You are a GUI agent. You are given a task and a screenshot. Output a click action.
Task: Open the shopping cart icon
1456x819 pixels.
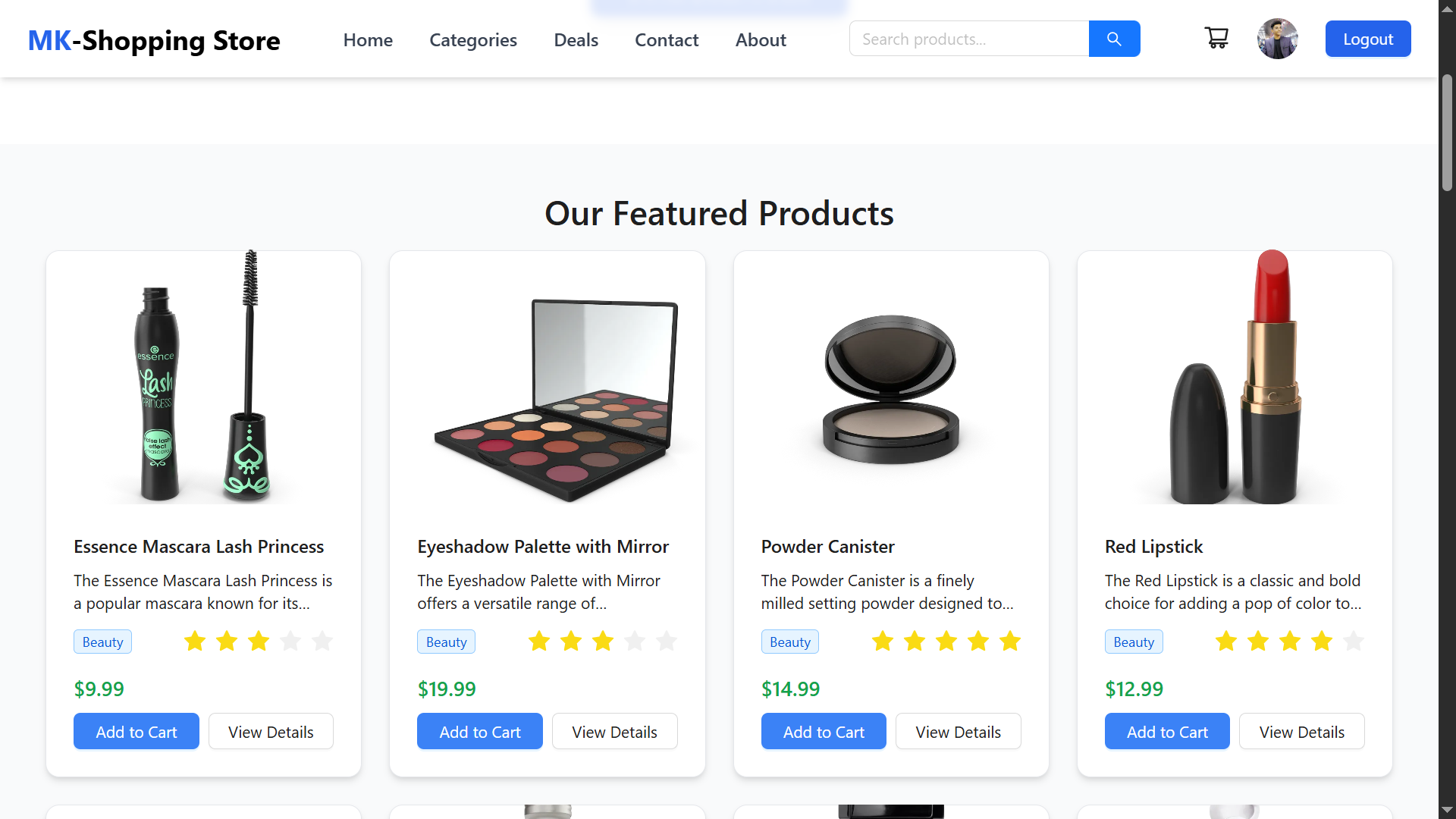click(1216, 38)
